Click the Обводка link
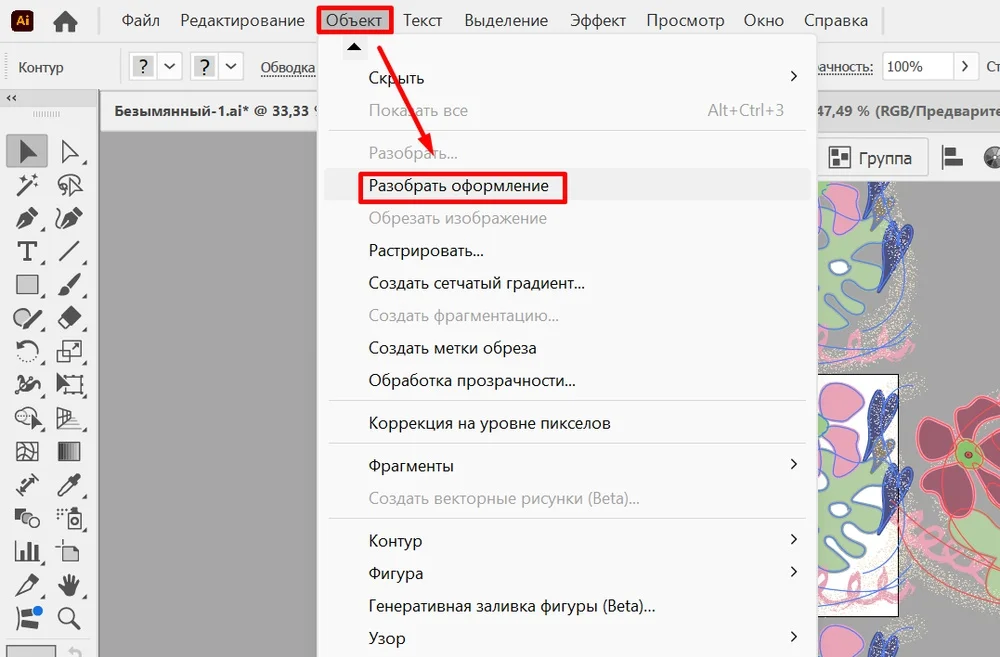 click(x=288, y=67)
